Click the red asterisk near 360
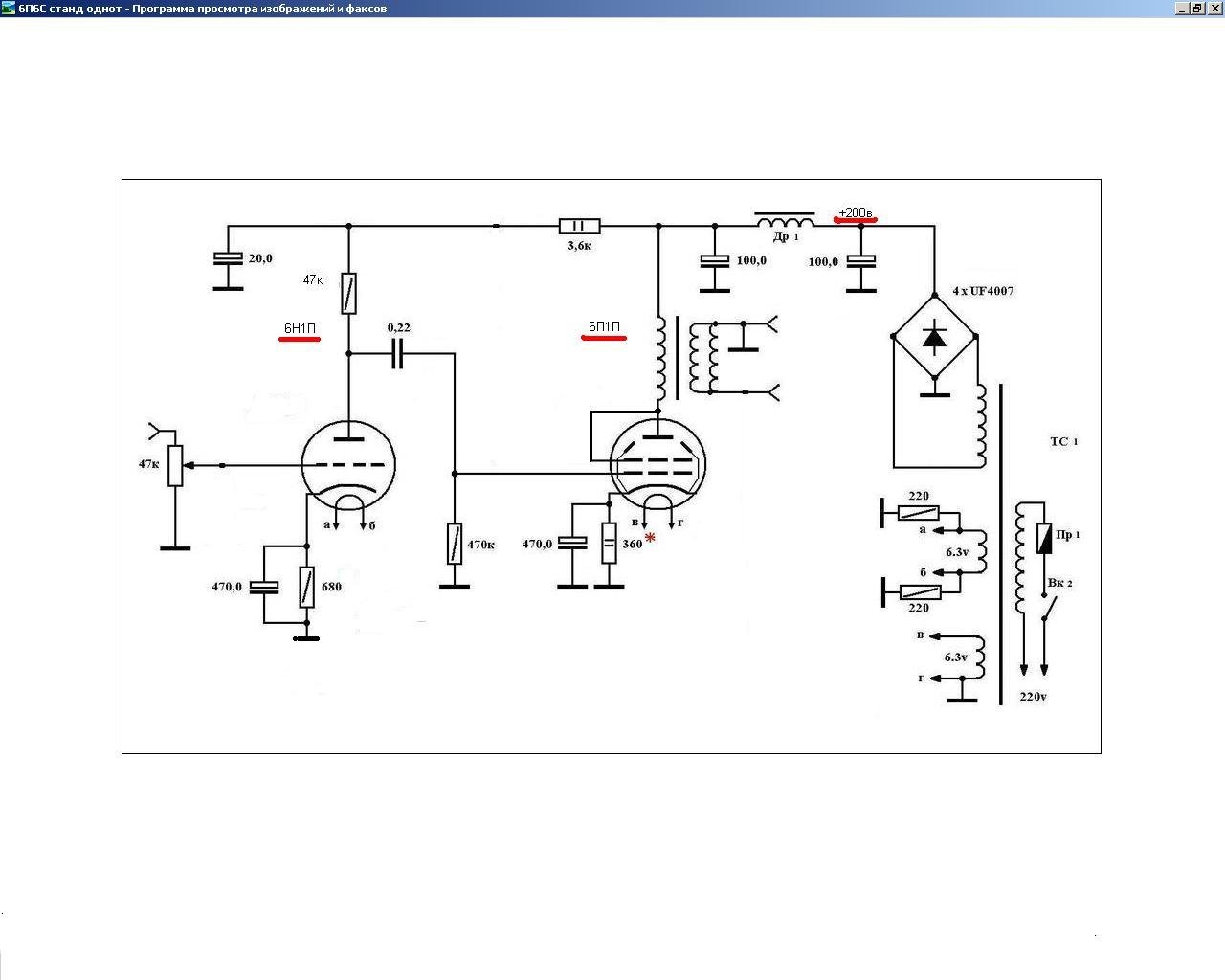Image resolution: width=1225 pixels, height=980 pixels. click(x=650, y=538)
